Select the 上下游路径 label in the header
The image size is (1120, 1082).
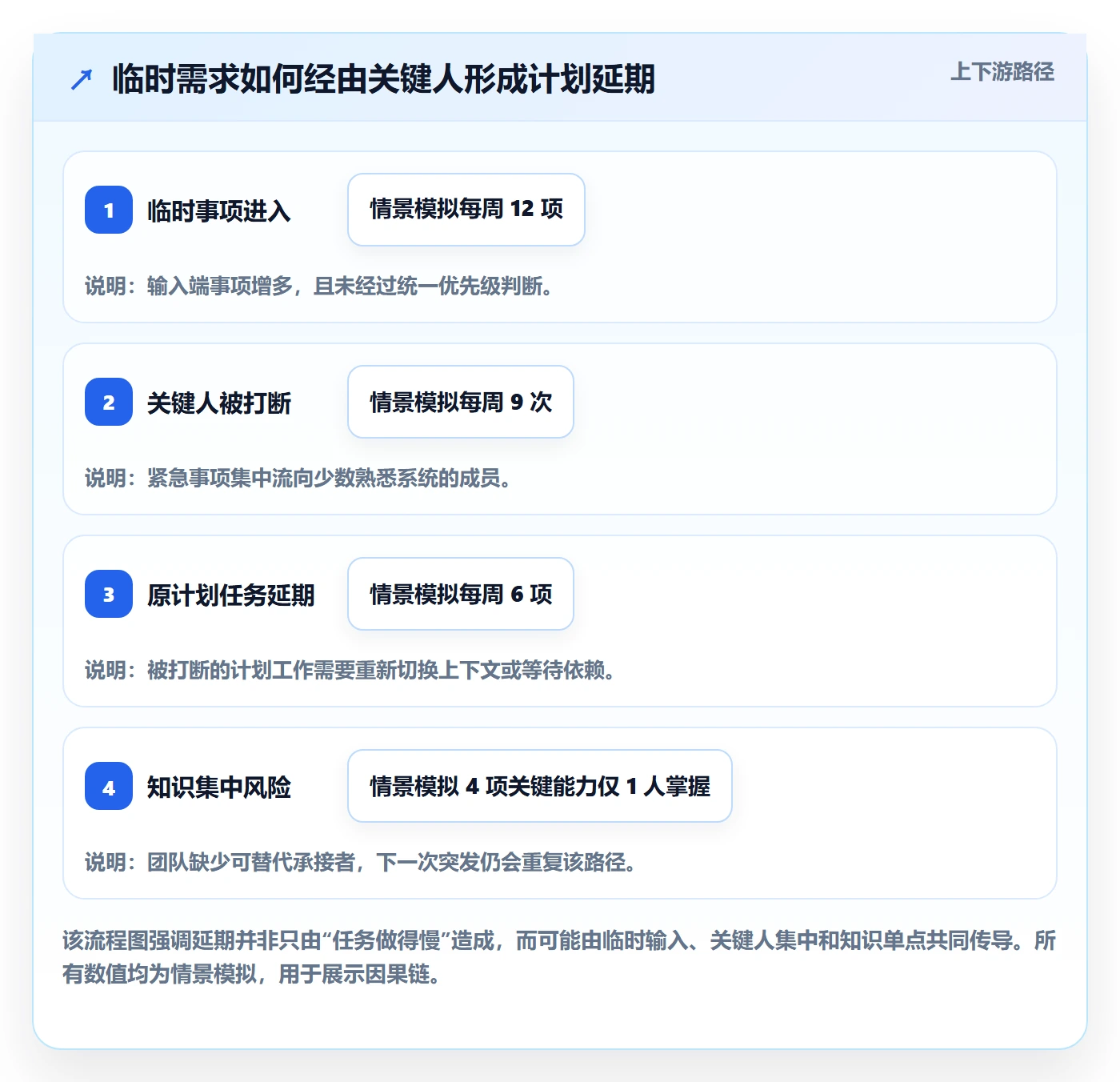[x=1002, y=72]
